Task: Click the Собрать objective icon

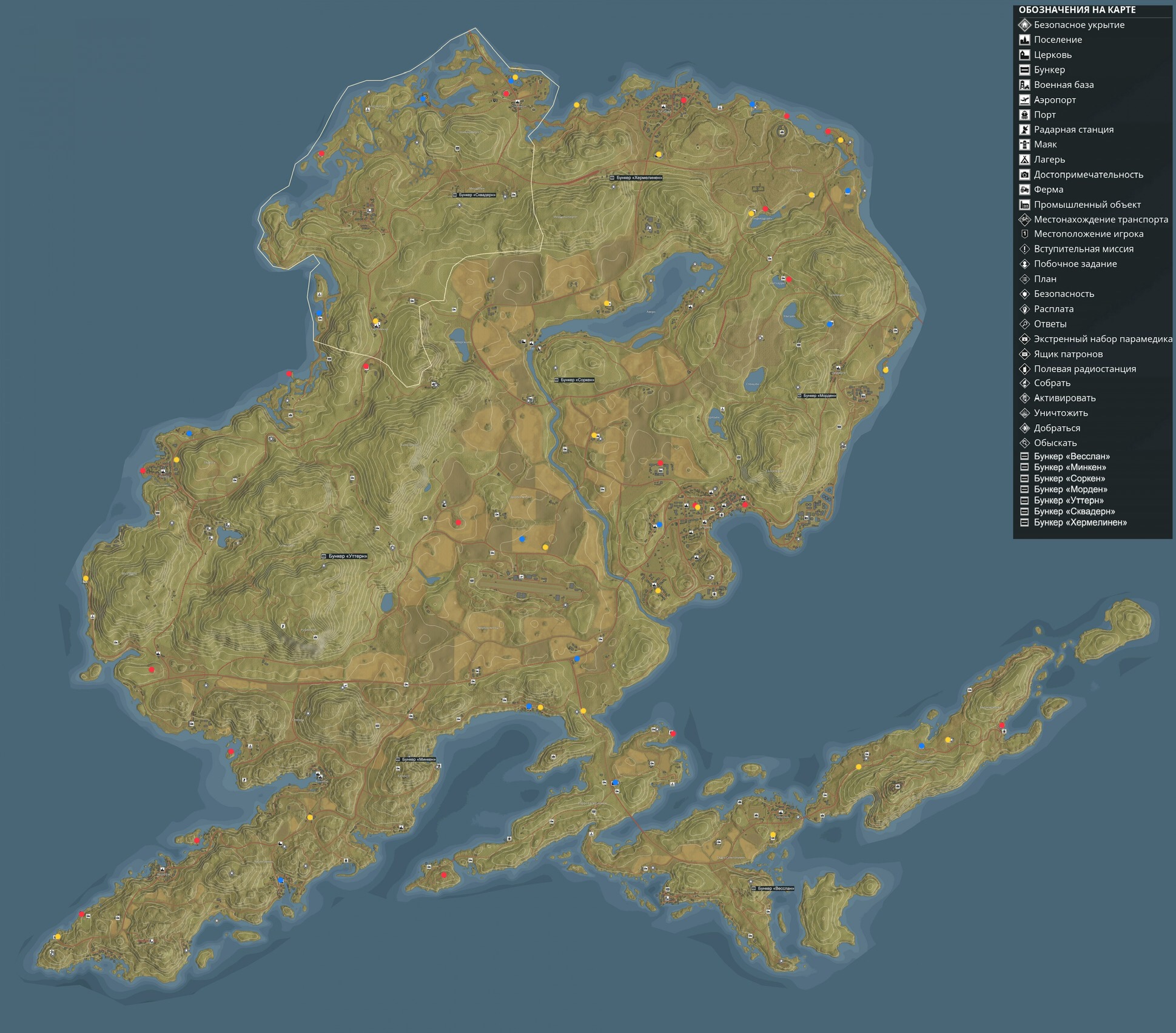Action: [x=1024, y=383]
